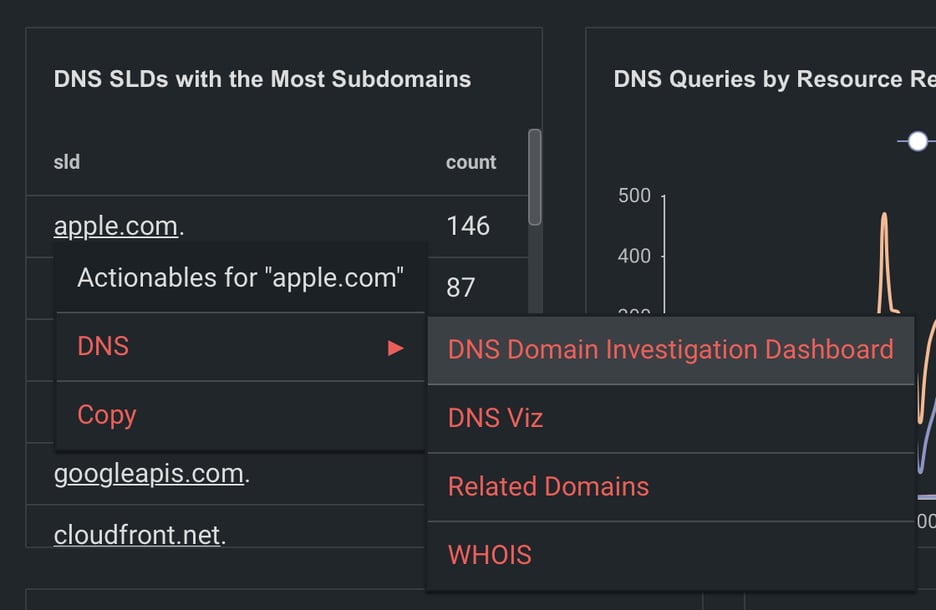The width and height of the screenshot is (936, 610).
Task: Click the white legend marker above the chart
Action: [917, 141]
